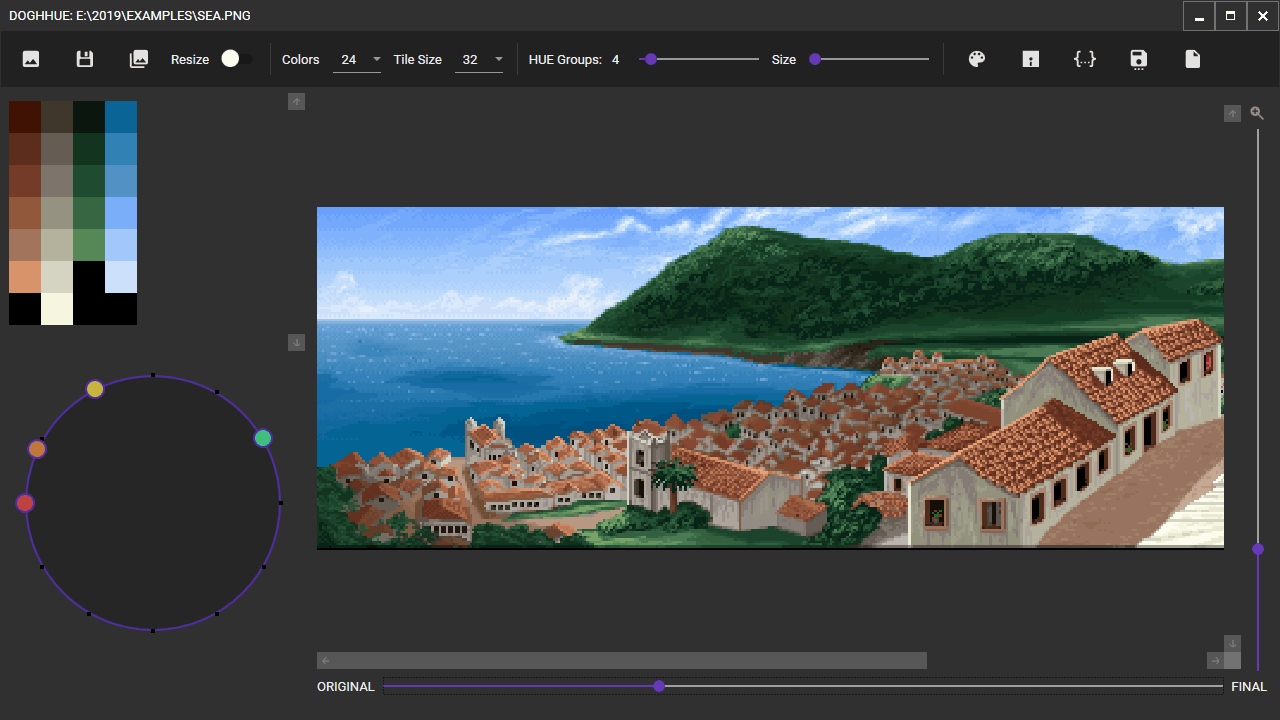Click the blank document file icon
The height and width of the screenshot is (720, 1280).
pos(1193,59)
